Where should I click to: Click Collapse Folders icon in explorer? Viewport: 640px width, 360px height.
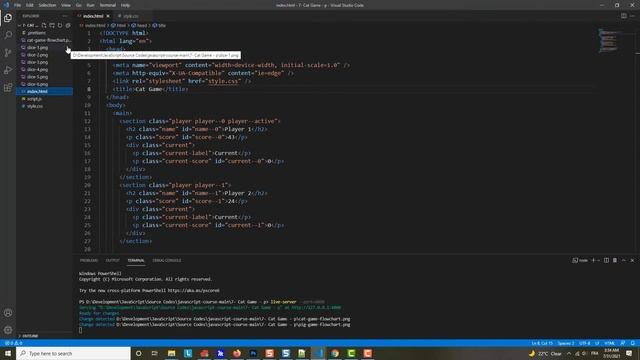68,25
